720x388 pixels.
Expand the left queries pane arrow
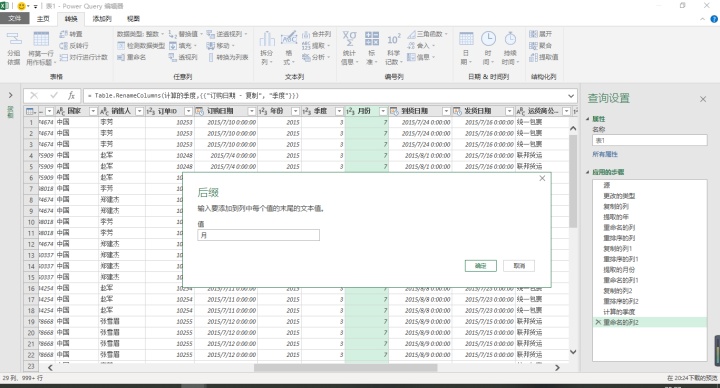pos(11,95)
